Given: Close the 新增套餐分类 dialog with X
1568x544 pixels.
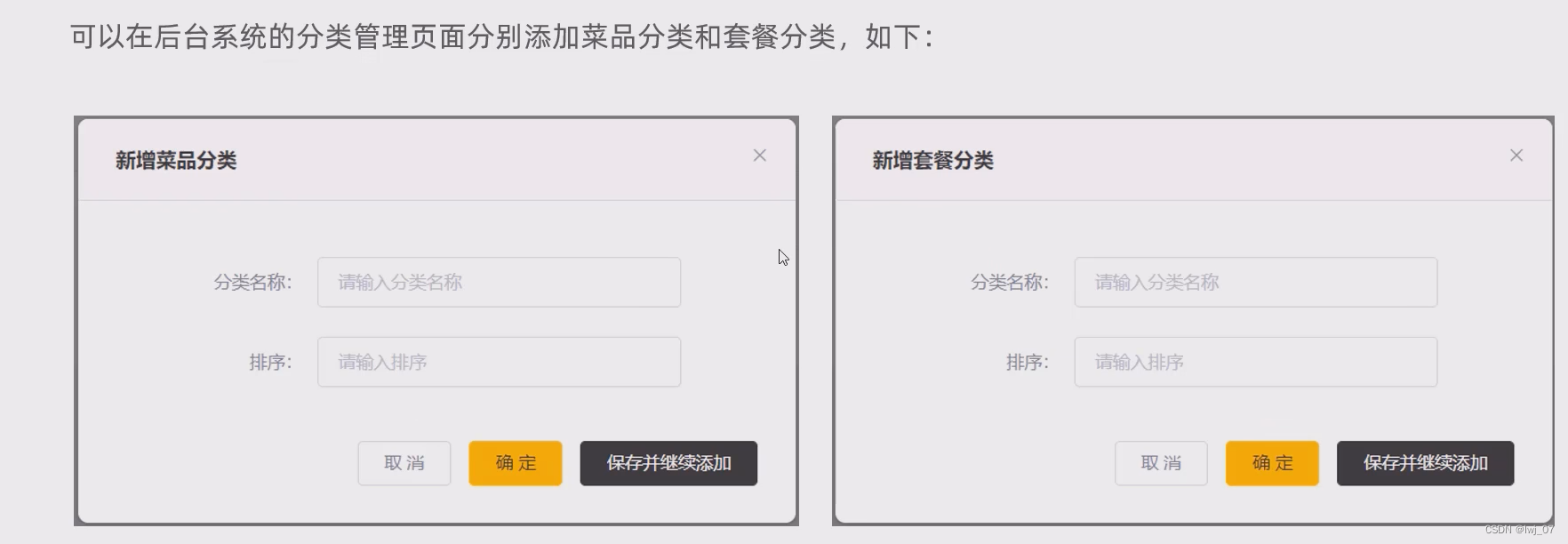Looking at the screenshot, I should 1516,156.
